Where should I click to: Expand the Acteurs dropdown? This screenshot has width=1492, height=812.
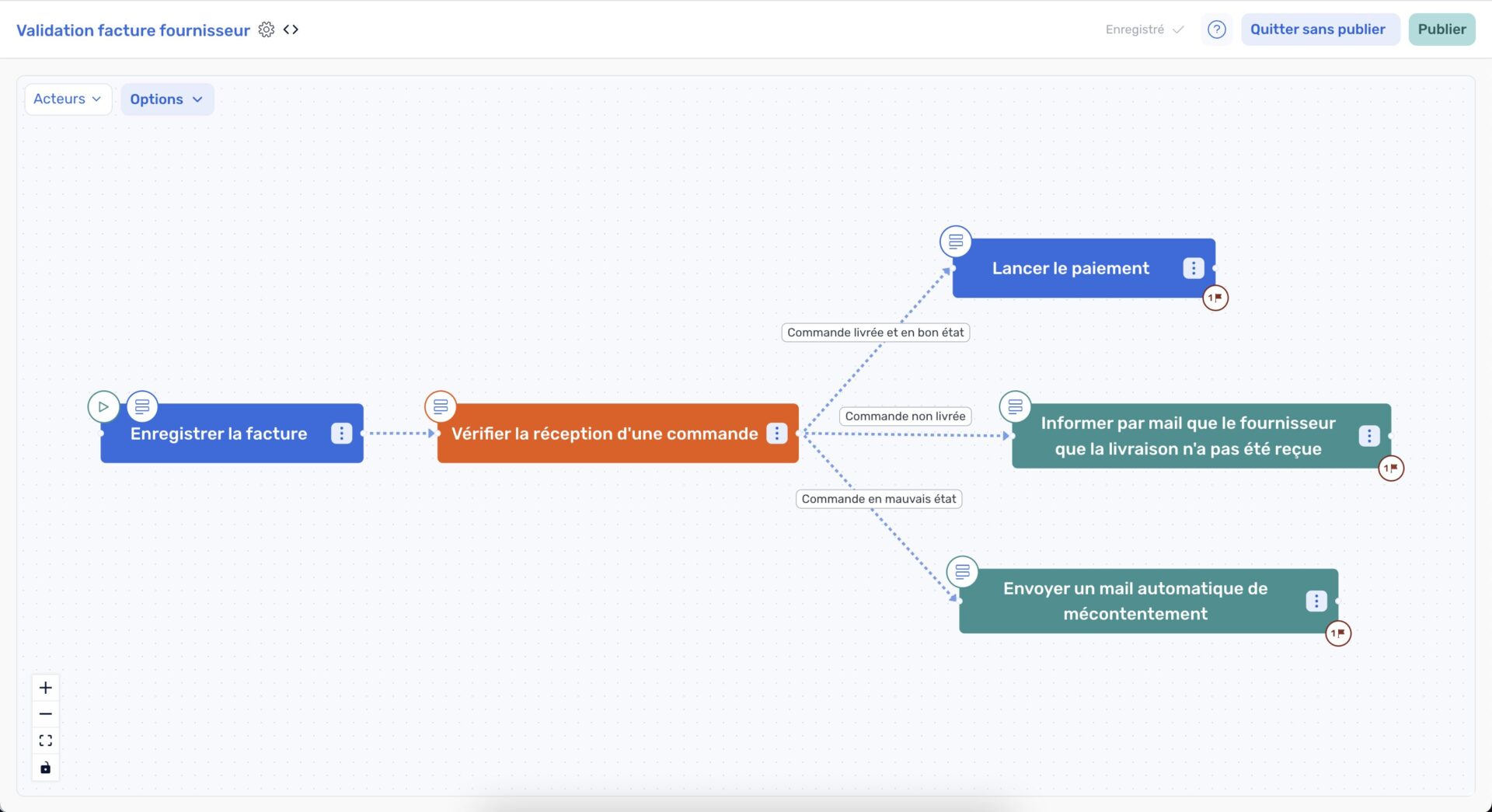coord(68,99)
